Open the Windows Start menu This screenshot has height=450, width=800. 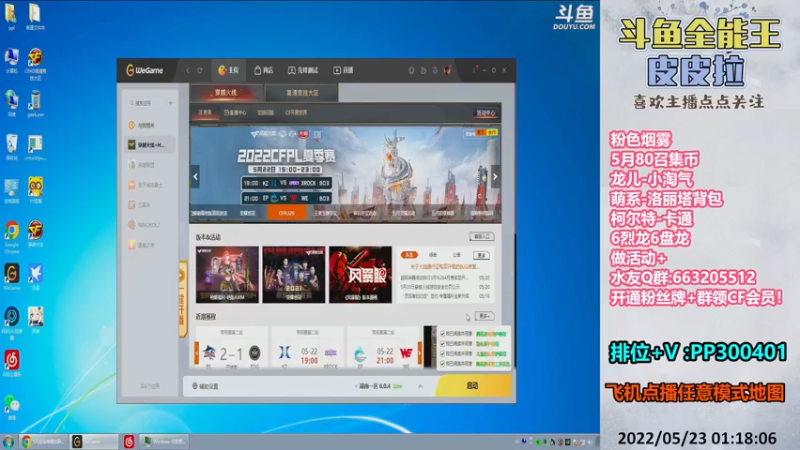coord(8,441)
